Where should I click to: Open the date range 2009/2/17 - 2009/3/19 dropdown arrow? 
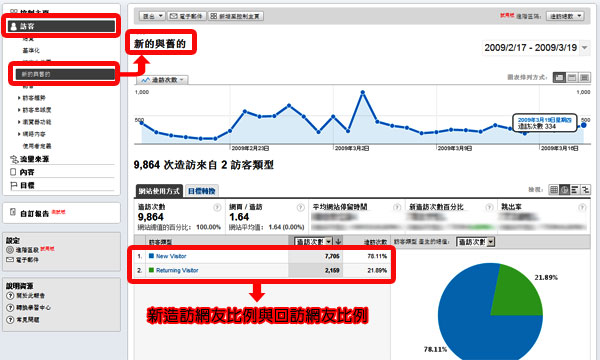584,48
